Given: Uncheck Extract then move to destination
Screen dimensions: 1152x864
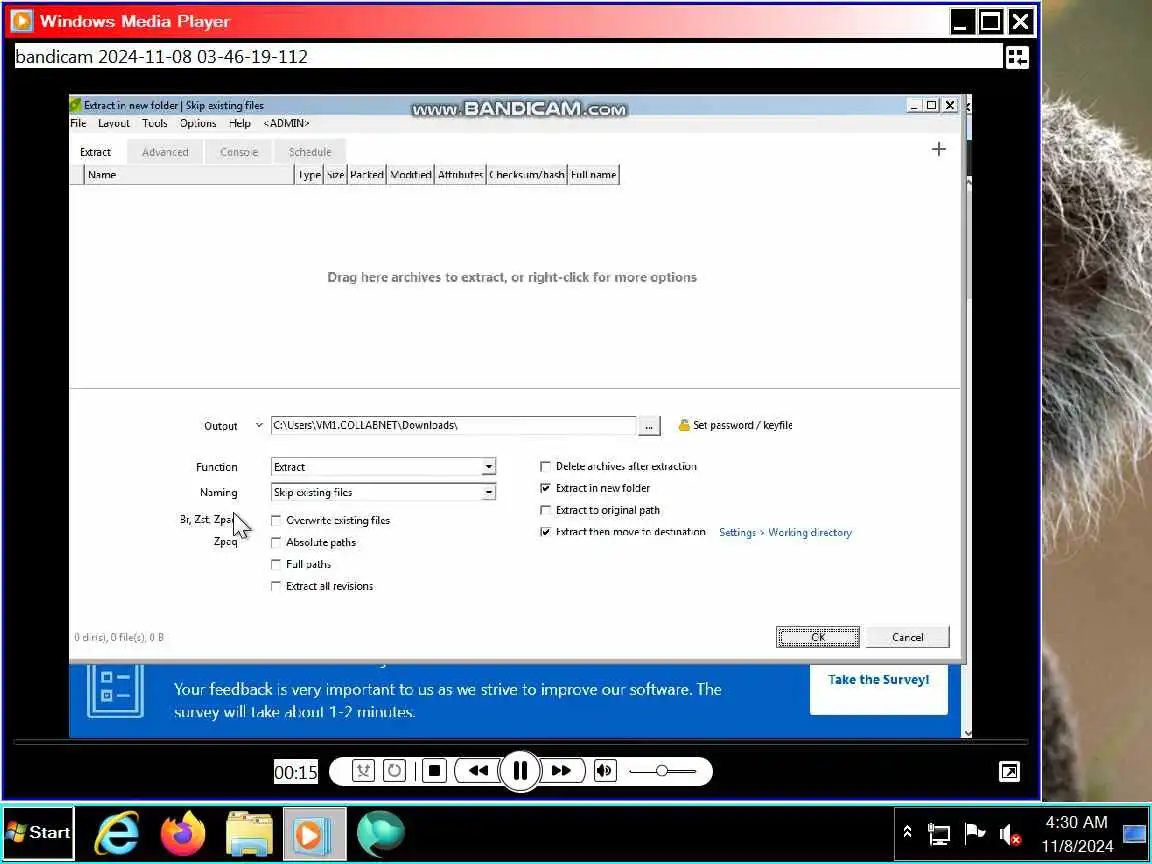Looking at the screenshot, I should pos(545,532).
